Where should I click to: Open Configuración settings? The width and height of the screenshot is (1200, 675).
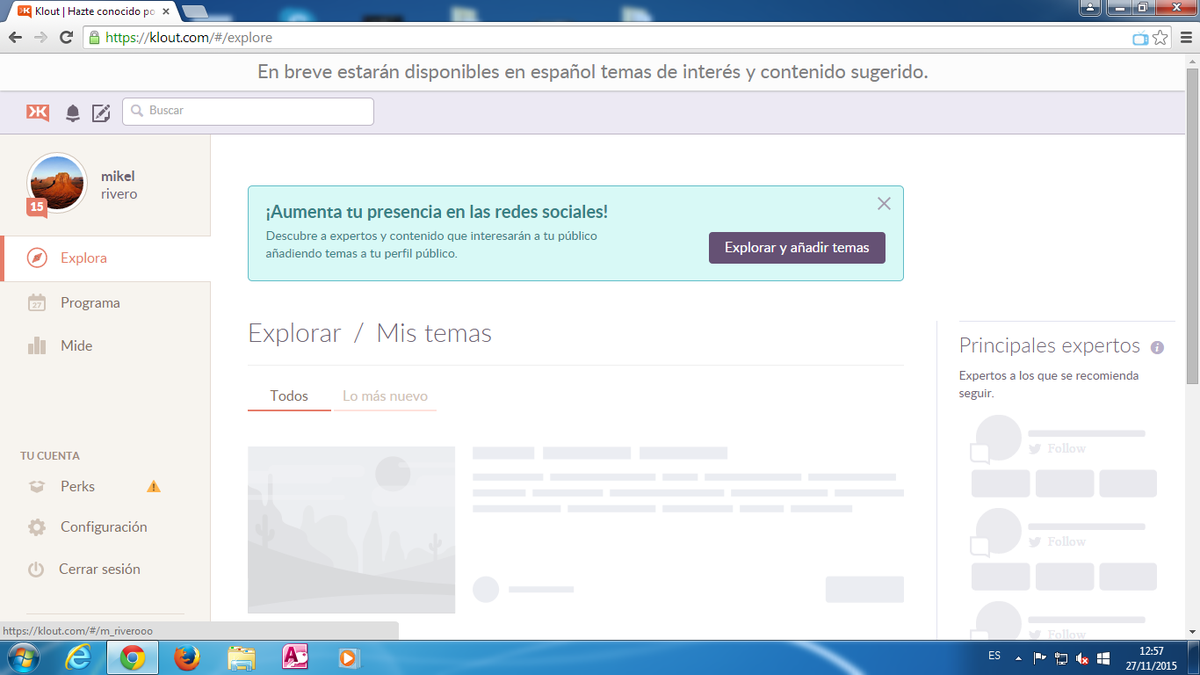click(104, 527)
